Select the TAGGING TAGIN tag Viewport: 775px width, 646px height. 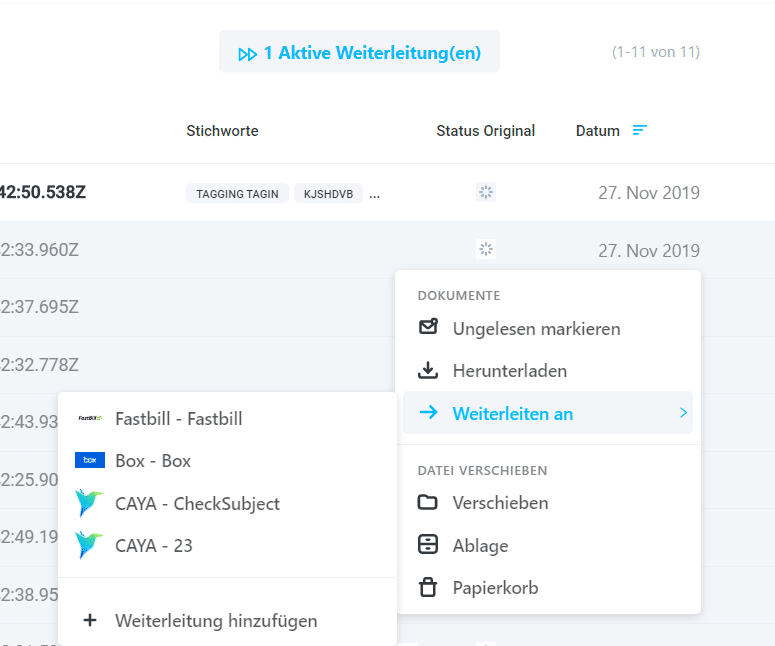click(237, 193)
